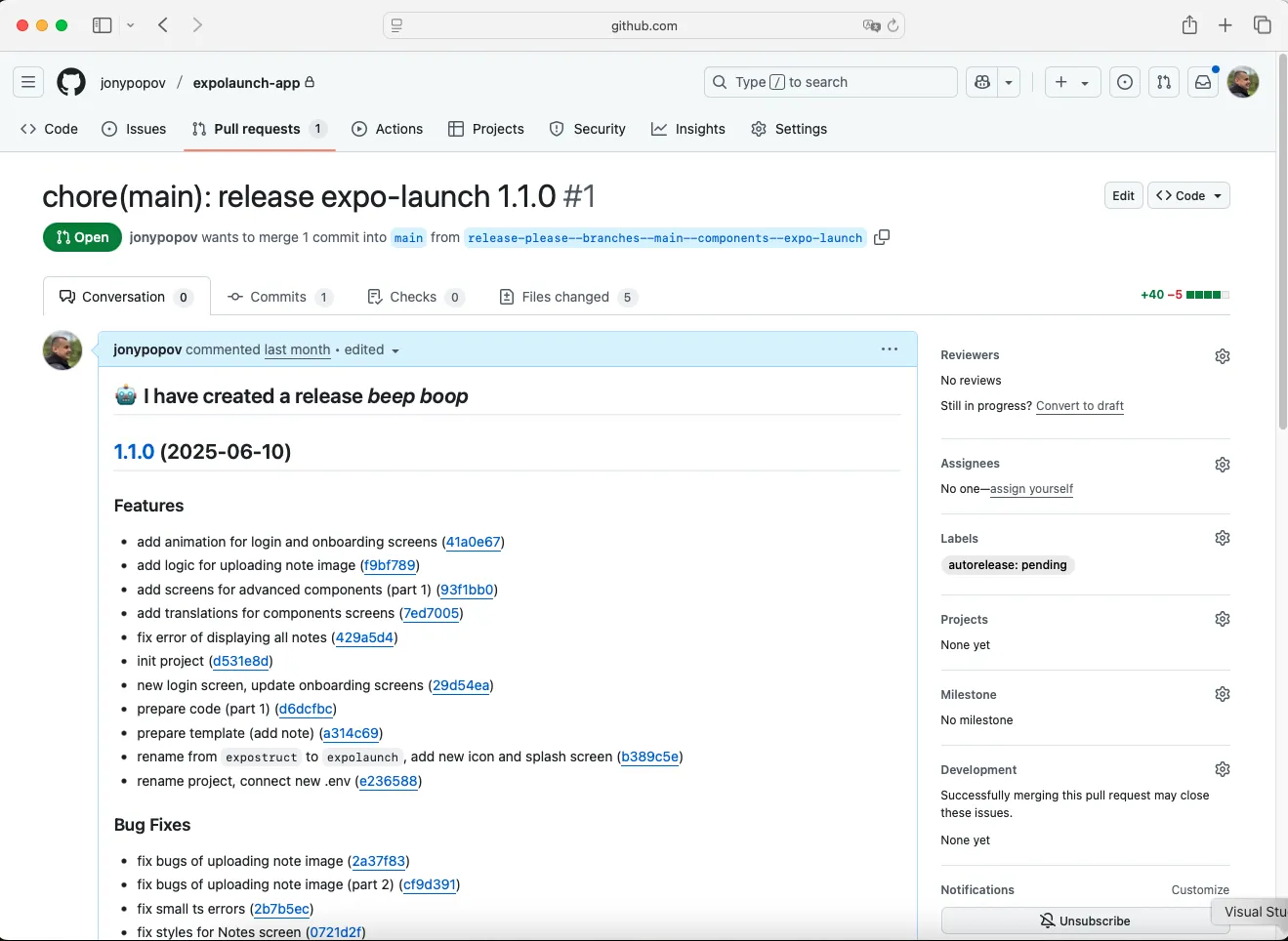Viewport: 1288px width, 941px height.
Task: Click the release-please head branch label
Action: tap(665, 237)
